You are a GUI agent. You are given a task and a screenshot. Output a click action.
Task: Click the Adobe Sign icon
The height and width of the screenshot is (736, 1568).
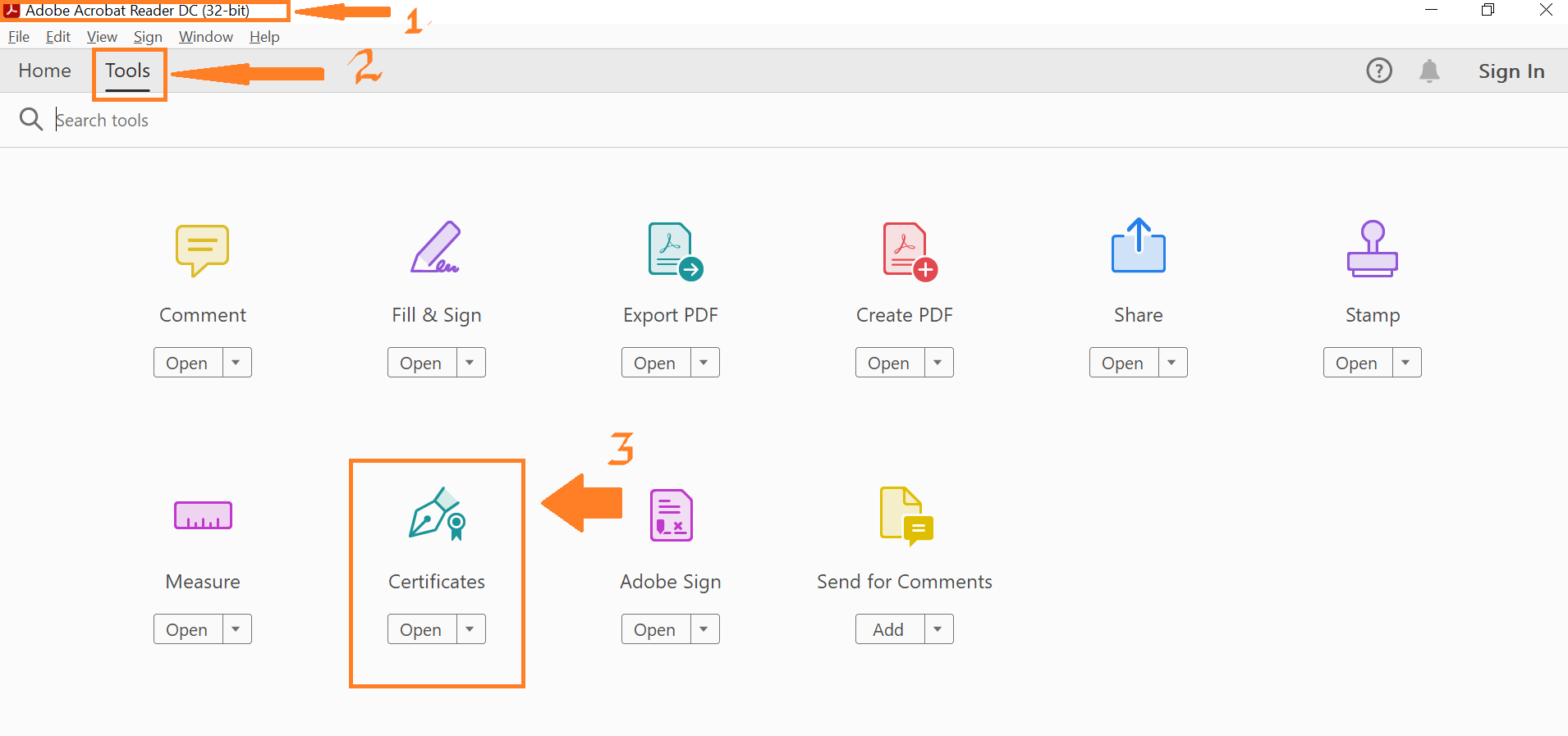(671, 515)
